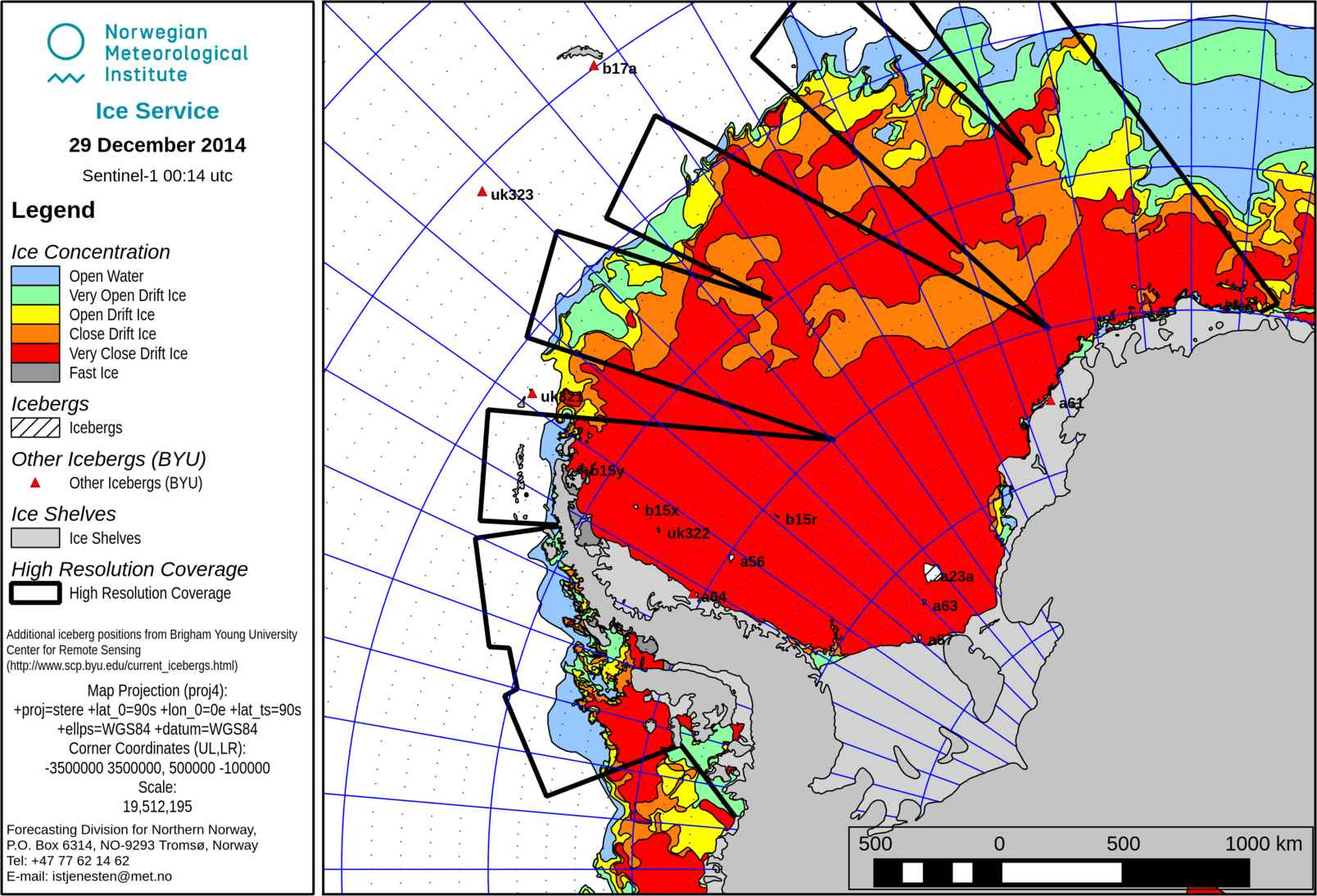Select the b17a iceberg marker
This screenshot has width=1317, height=896.
(x=595, y=66)
